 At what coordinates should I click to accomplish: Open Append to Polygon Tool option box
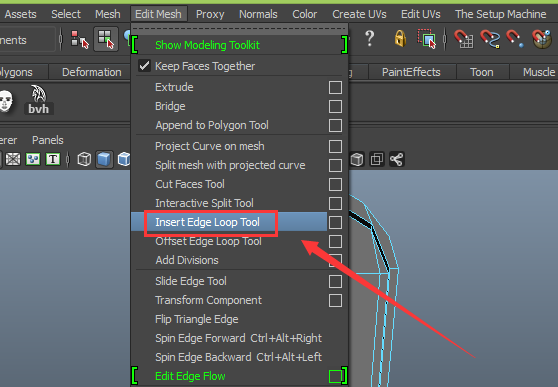335,125
